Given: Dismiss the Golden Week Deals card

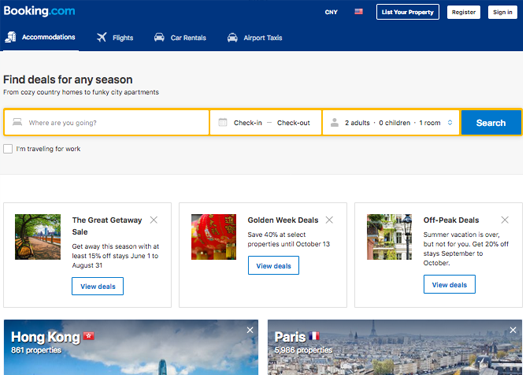Looking at the screenshot, I should click(329, 220).
